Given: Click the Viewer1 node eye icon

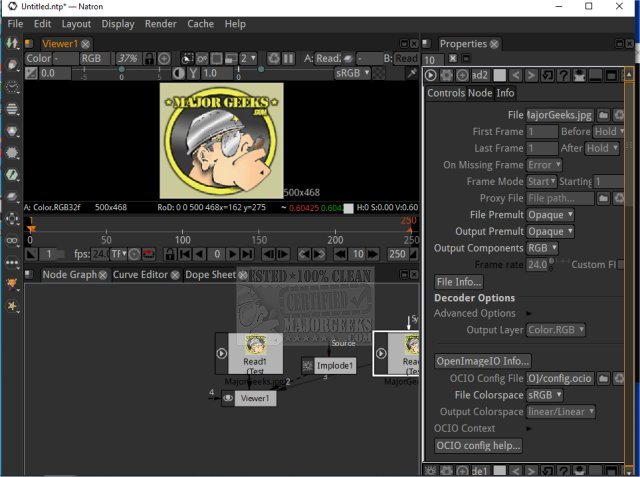Looking at the screenshot, I should [228, 398].
